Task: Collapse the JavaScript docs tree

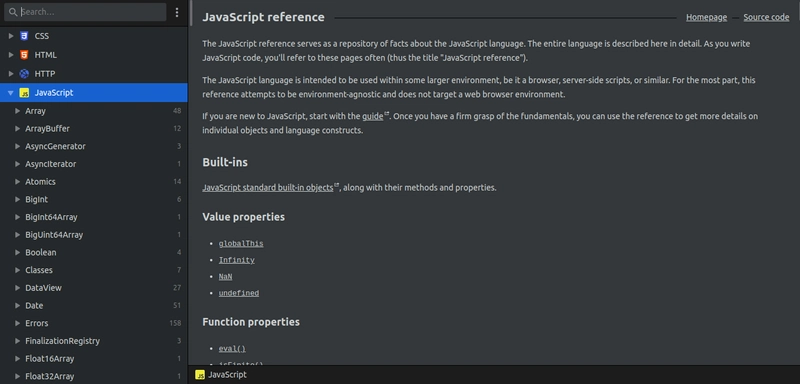Action: (x=11, y=93)
